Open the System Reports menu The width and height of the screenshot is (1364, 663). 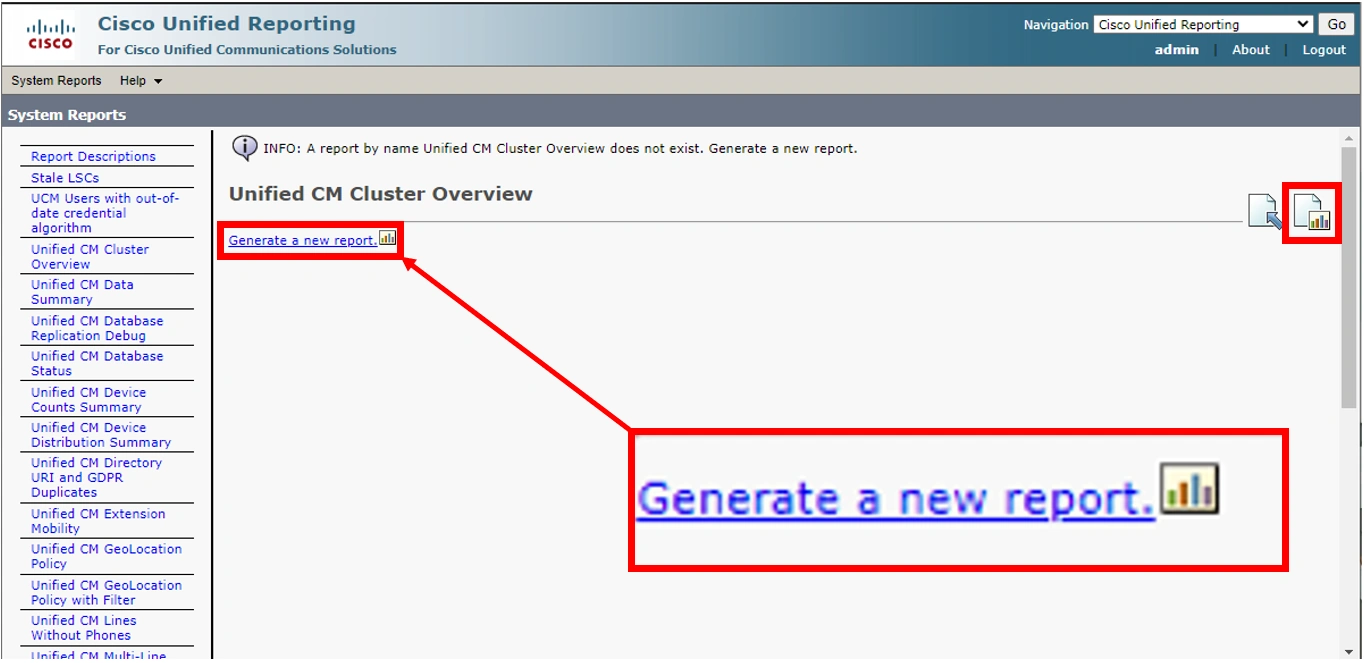56,81
